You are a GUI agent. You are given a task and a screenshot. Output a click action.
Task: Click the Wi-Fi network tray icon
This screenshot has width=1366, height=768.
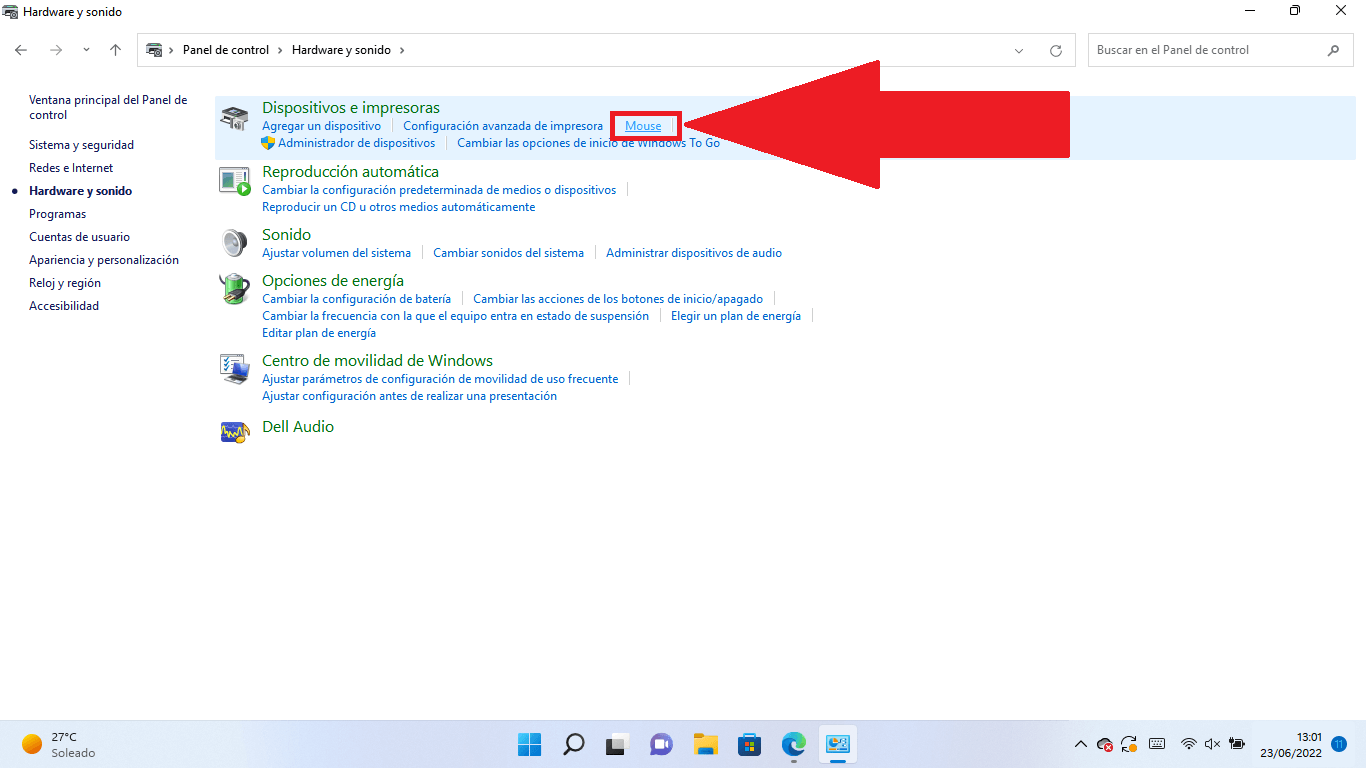(x=1189, y=744)
